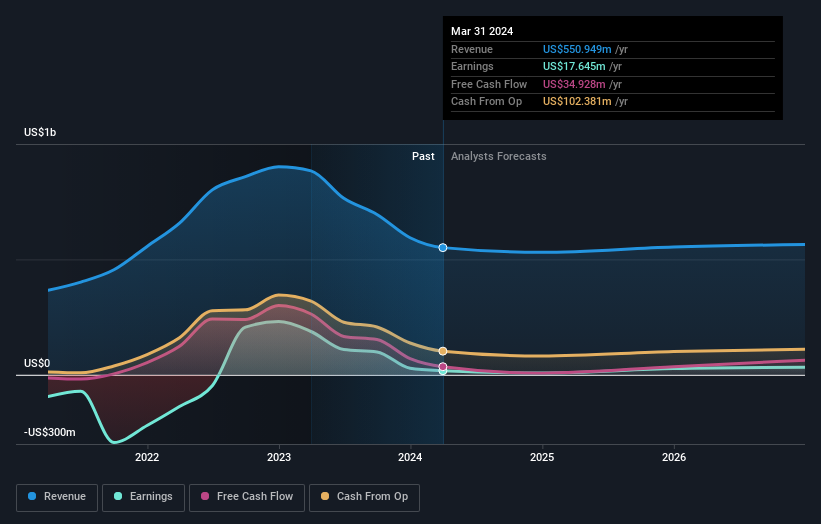Toggle the Cash From Op legend button
This screenshot has height=524, width=821.
364,497
